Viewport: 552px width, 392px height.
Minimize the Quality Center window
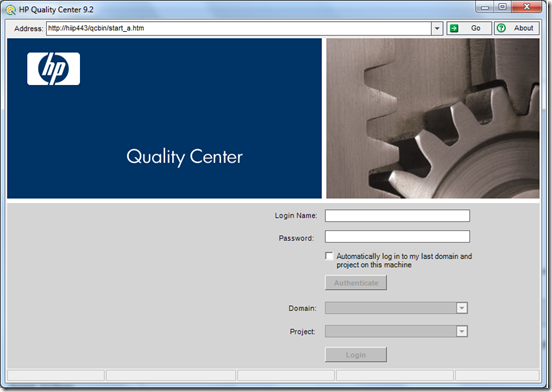coord(485,7)
